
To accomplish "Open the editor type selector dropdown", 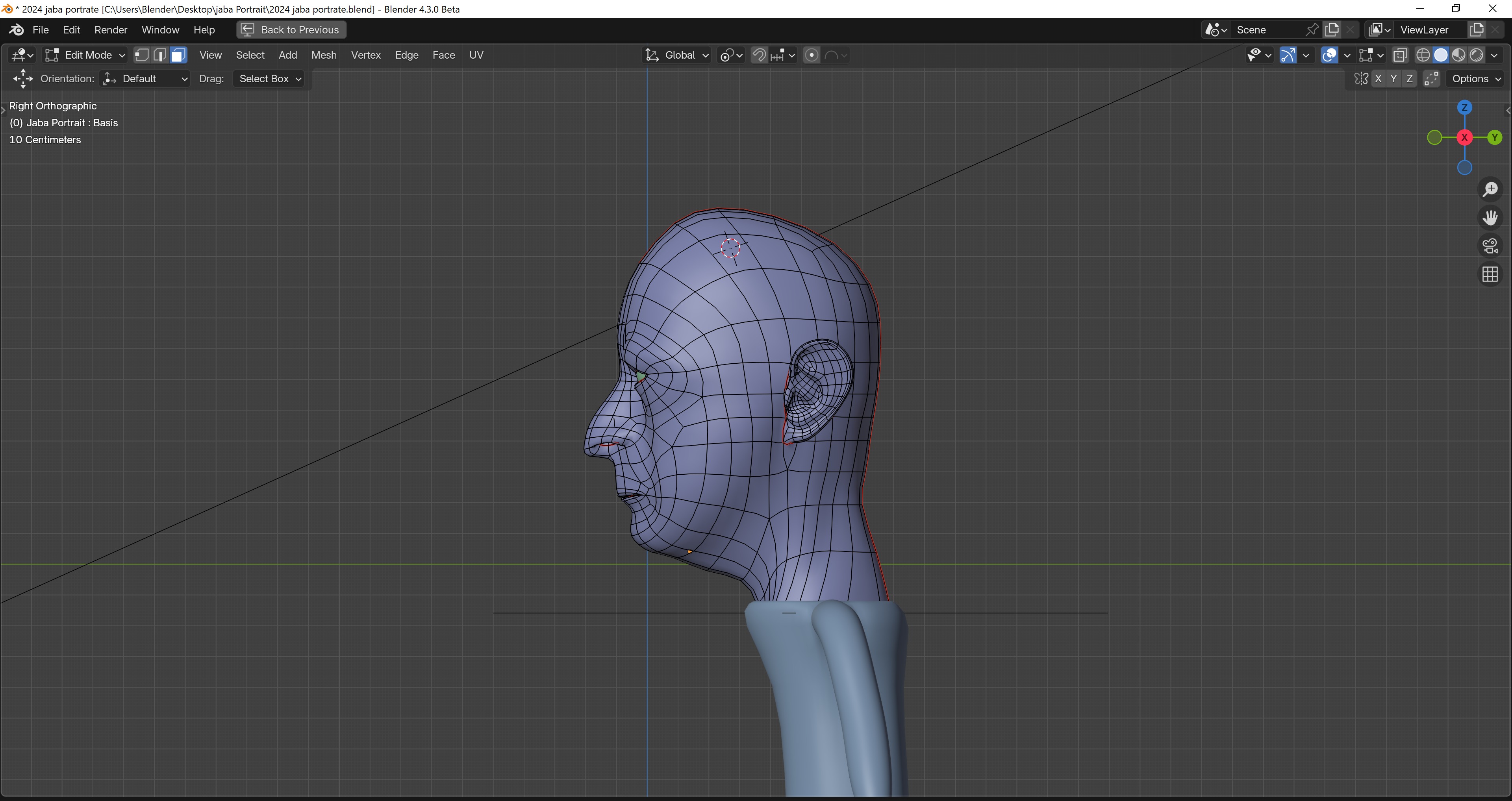I will (x=22, y=55).
